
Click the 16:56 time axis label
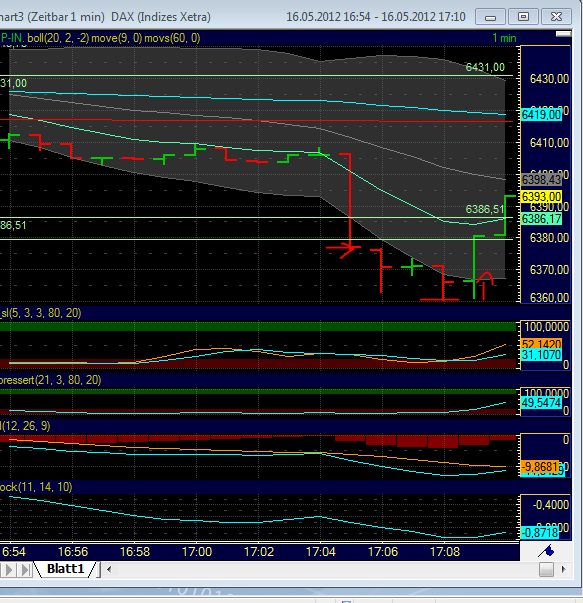73,552
